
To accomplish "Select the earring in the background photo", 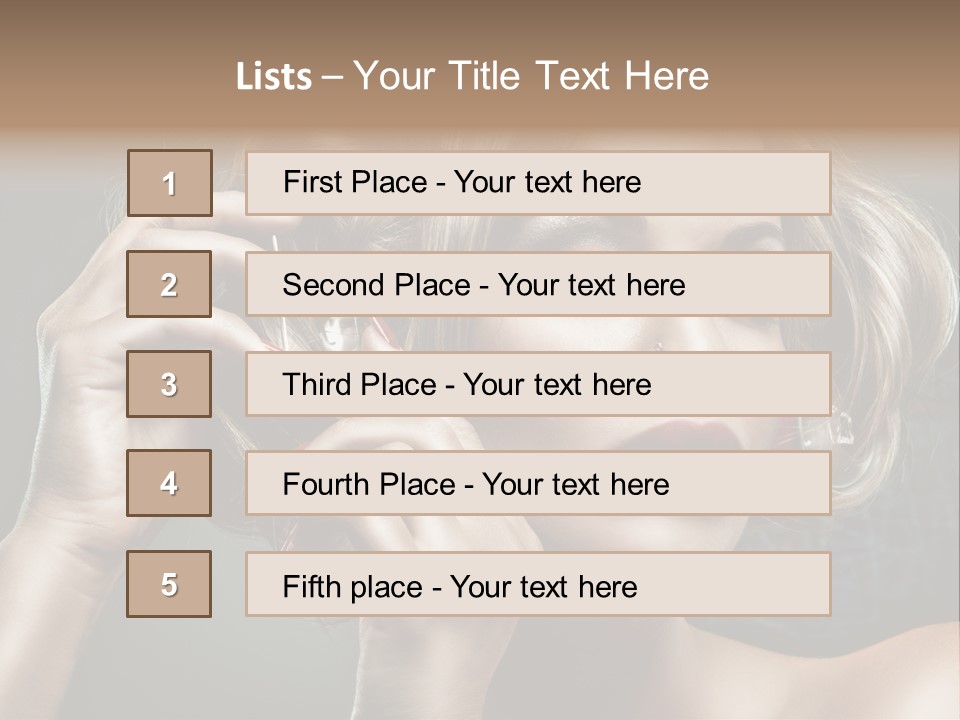I will [x=842, y=430].
